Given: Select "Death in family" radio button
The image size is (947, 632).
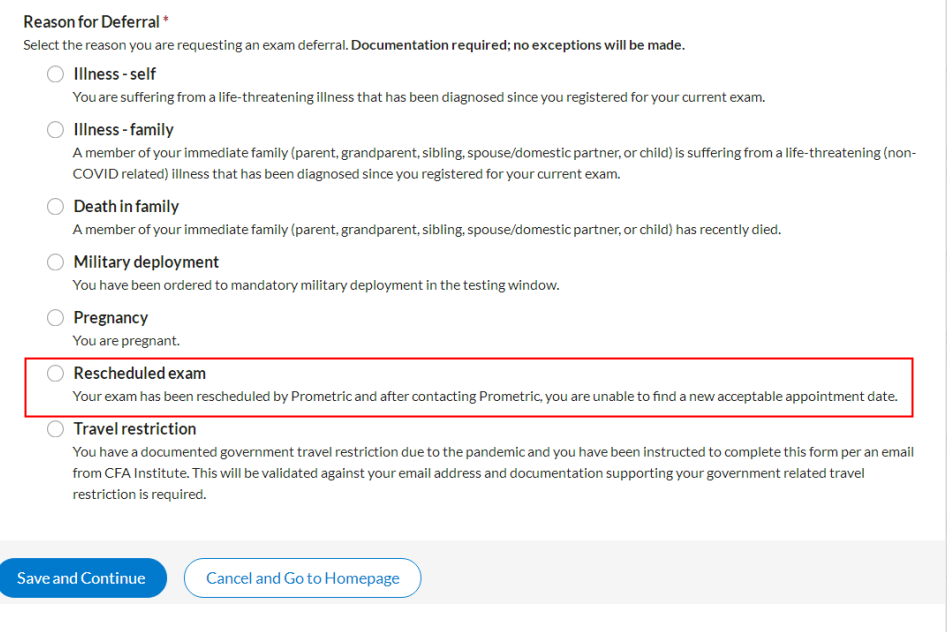Looking at the screenshot, I should (55, 207).
